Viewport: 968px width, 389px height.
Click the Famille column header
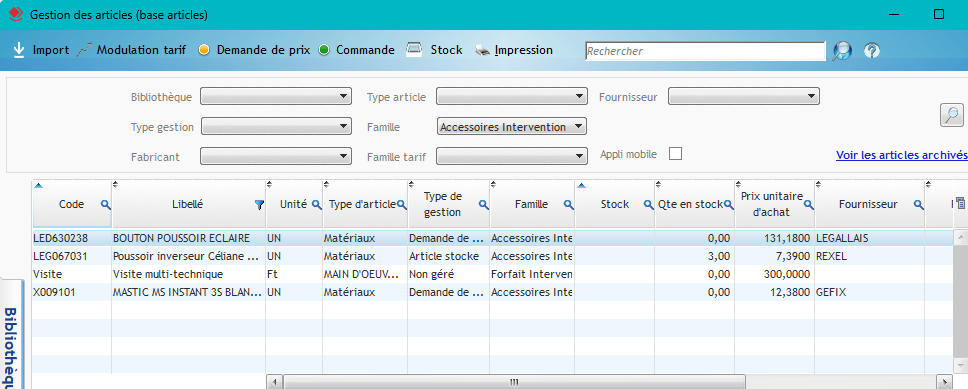point(532,204)
